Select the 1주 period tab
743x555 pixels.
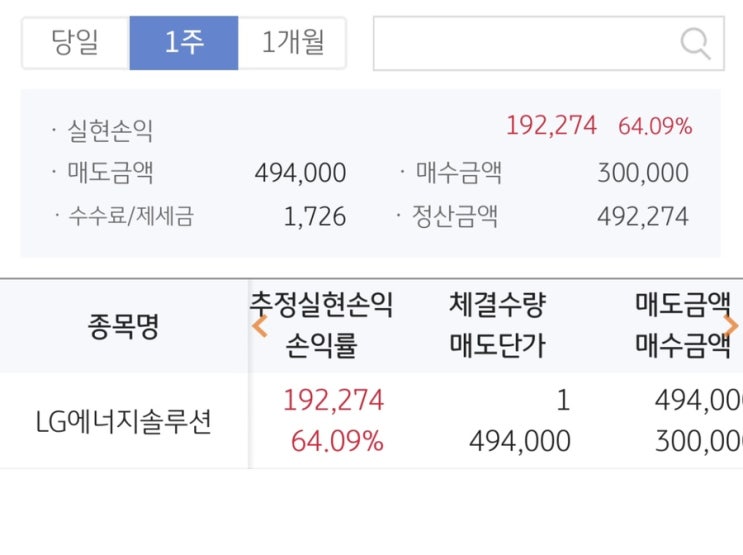click(x=184, y=43)
